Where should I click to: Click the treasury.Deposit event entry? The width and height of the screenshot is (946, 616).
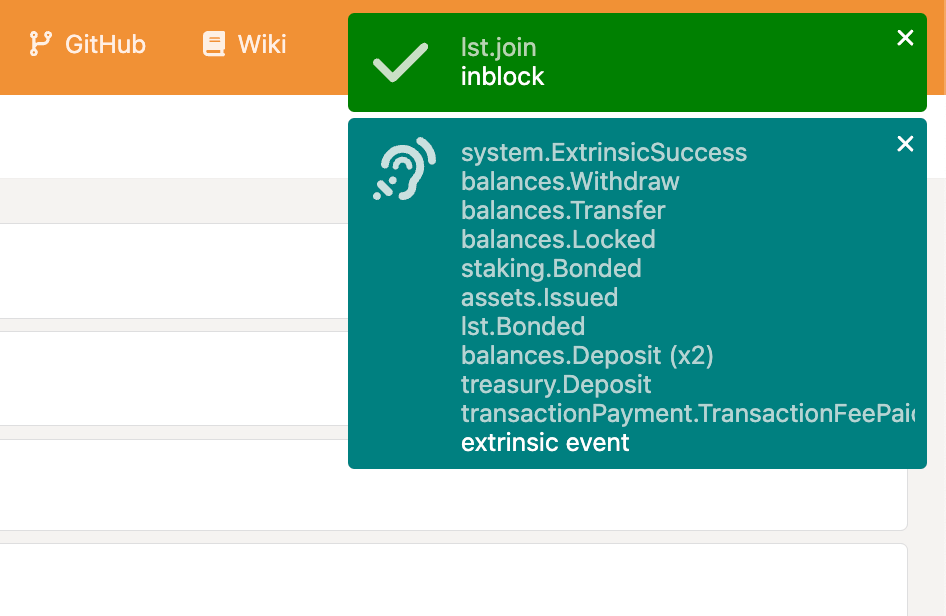[556, 384]
